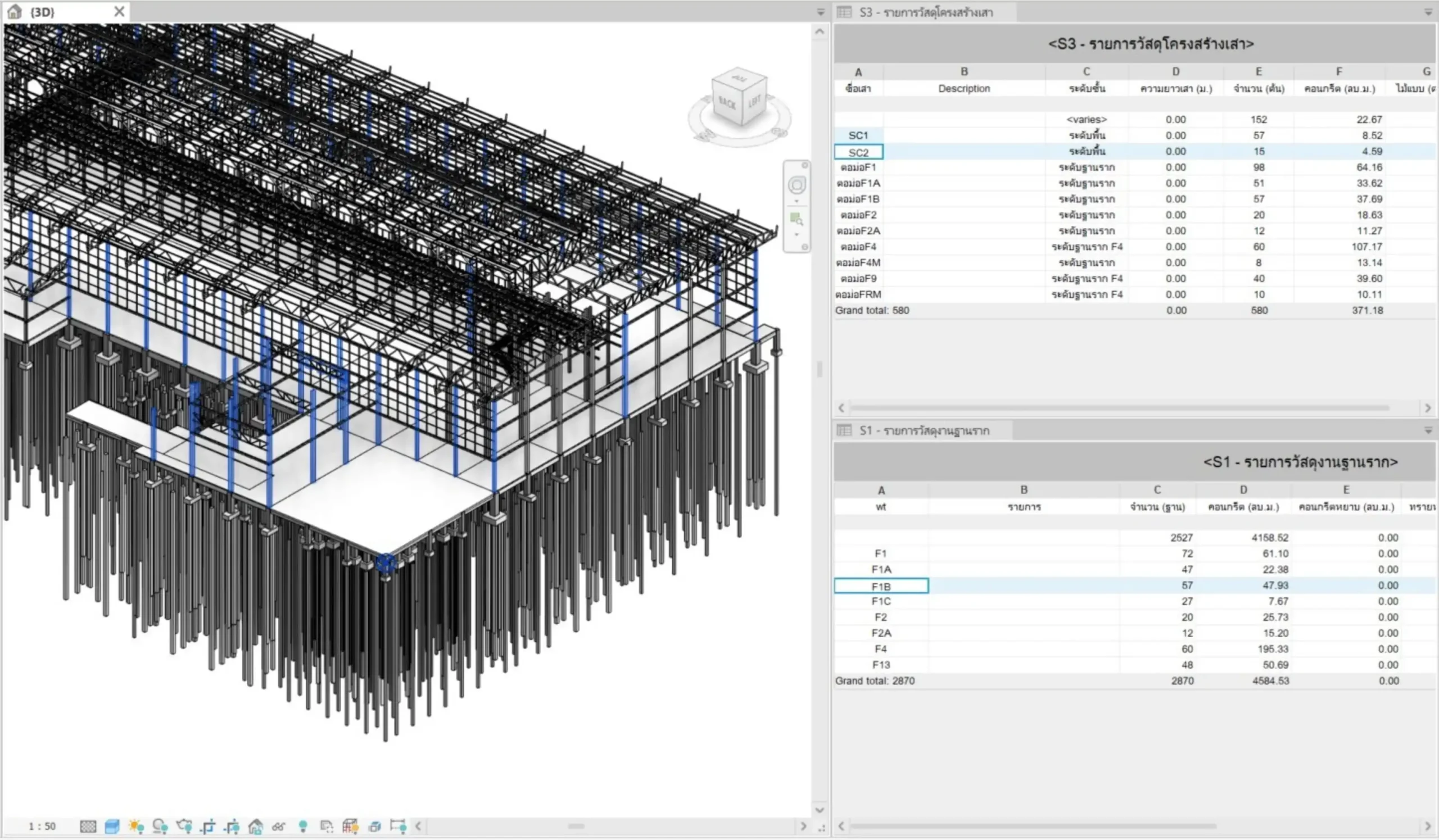Screen dimensions: 1439x840
Task: Click F4 row in foundation schedule
Action: coord(880,649)
